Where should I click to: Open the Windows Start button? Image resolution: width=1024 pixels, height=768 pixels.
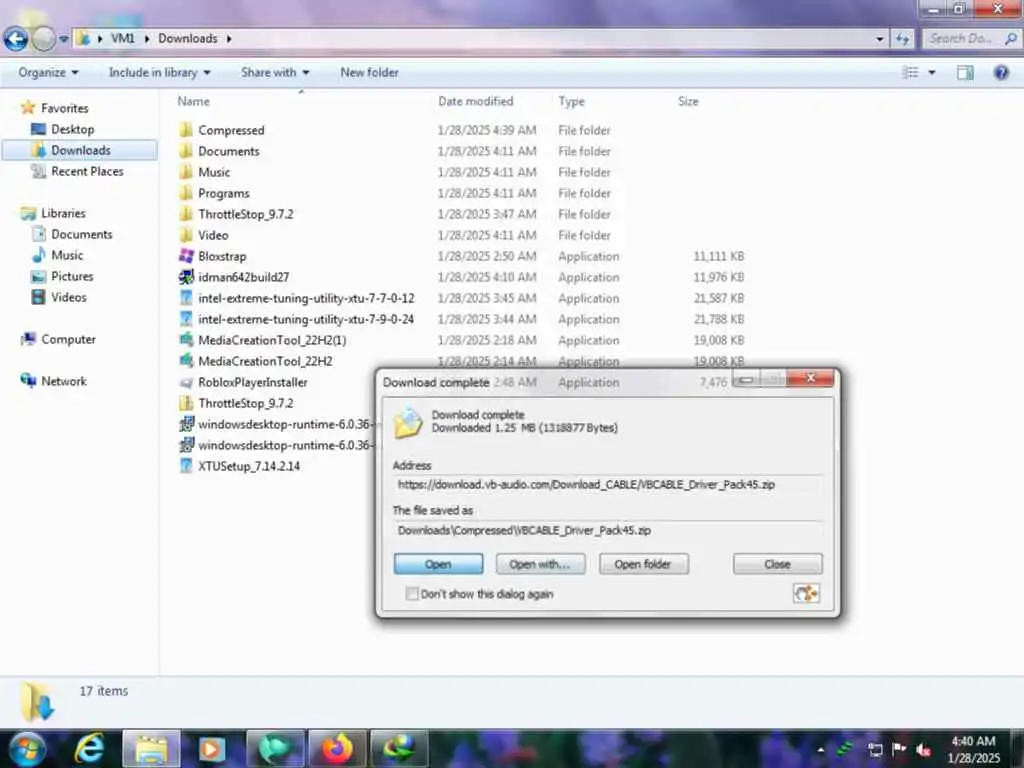click(x=26, y=748)
